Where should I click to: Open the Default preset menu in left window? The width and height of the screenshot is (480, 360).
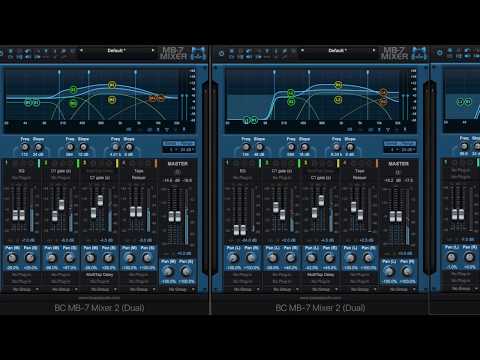tap(116, 51)
